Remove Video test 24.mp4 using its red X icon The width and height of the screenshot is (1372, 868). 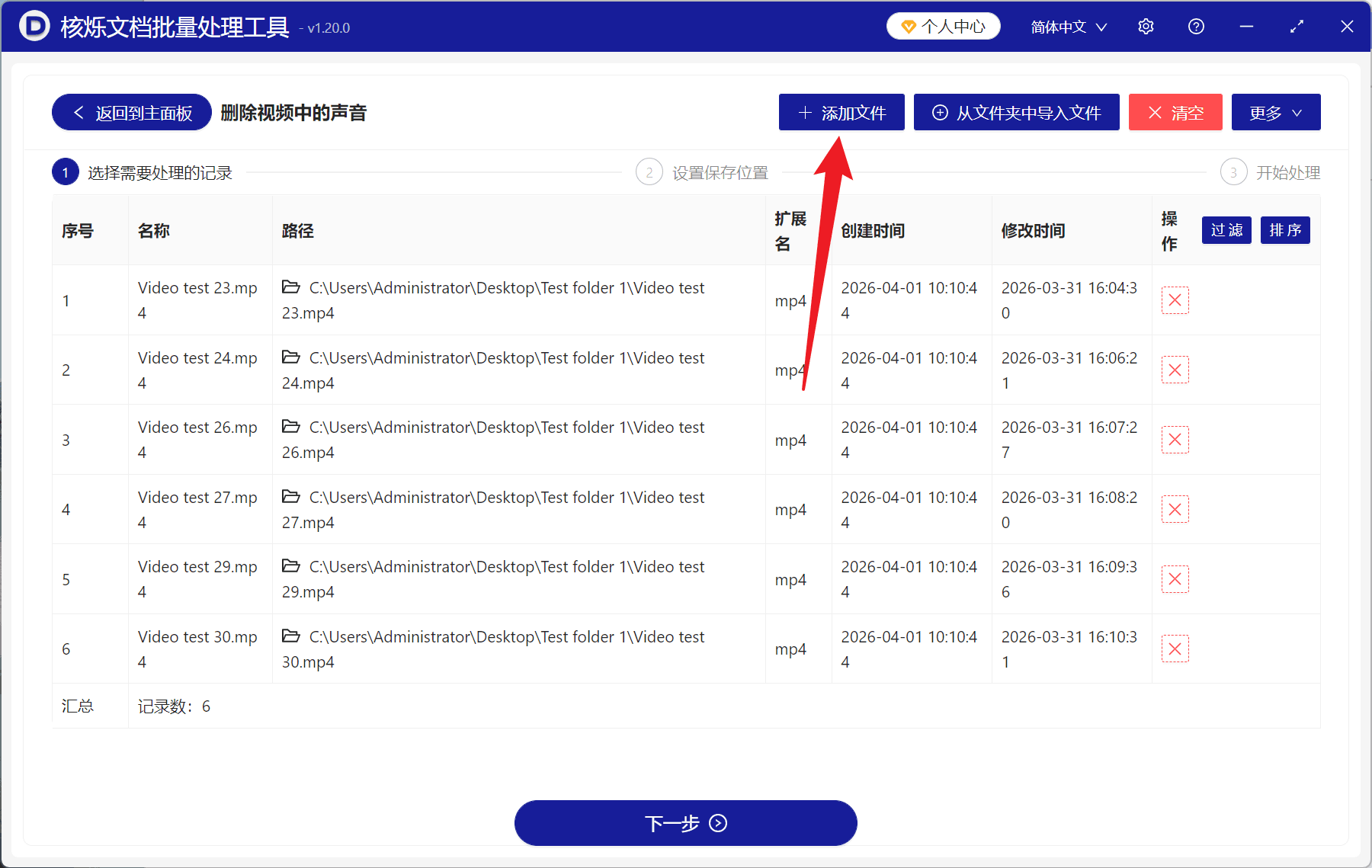1175,370
